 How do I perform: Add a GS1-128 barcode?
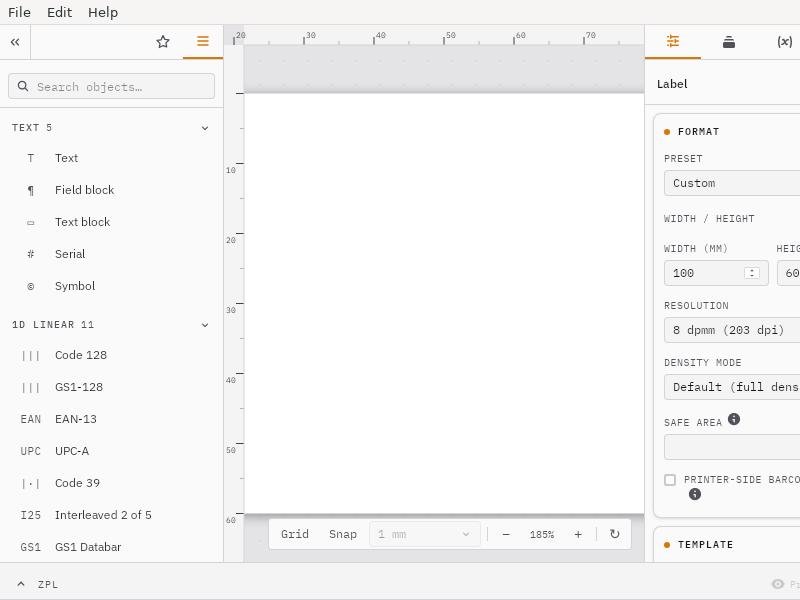pyautogui.click(x=111, y=387)
